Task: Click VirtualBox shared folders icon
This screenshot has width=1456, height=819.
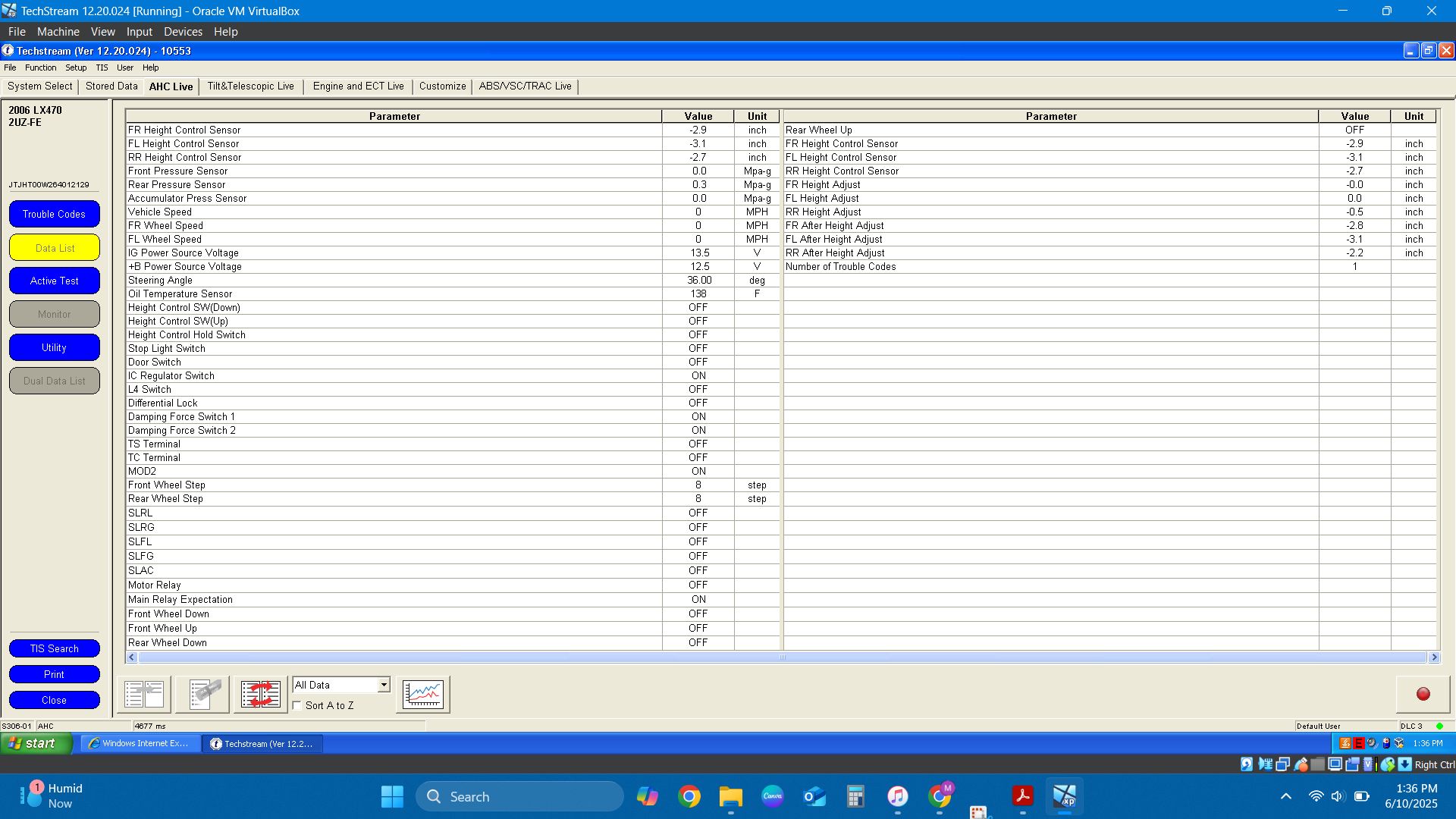Action: point(1317,764)
